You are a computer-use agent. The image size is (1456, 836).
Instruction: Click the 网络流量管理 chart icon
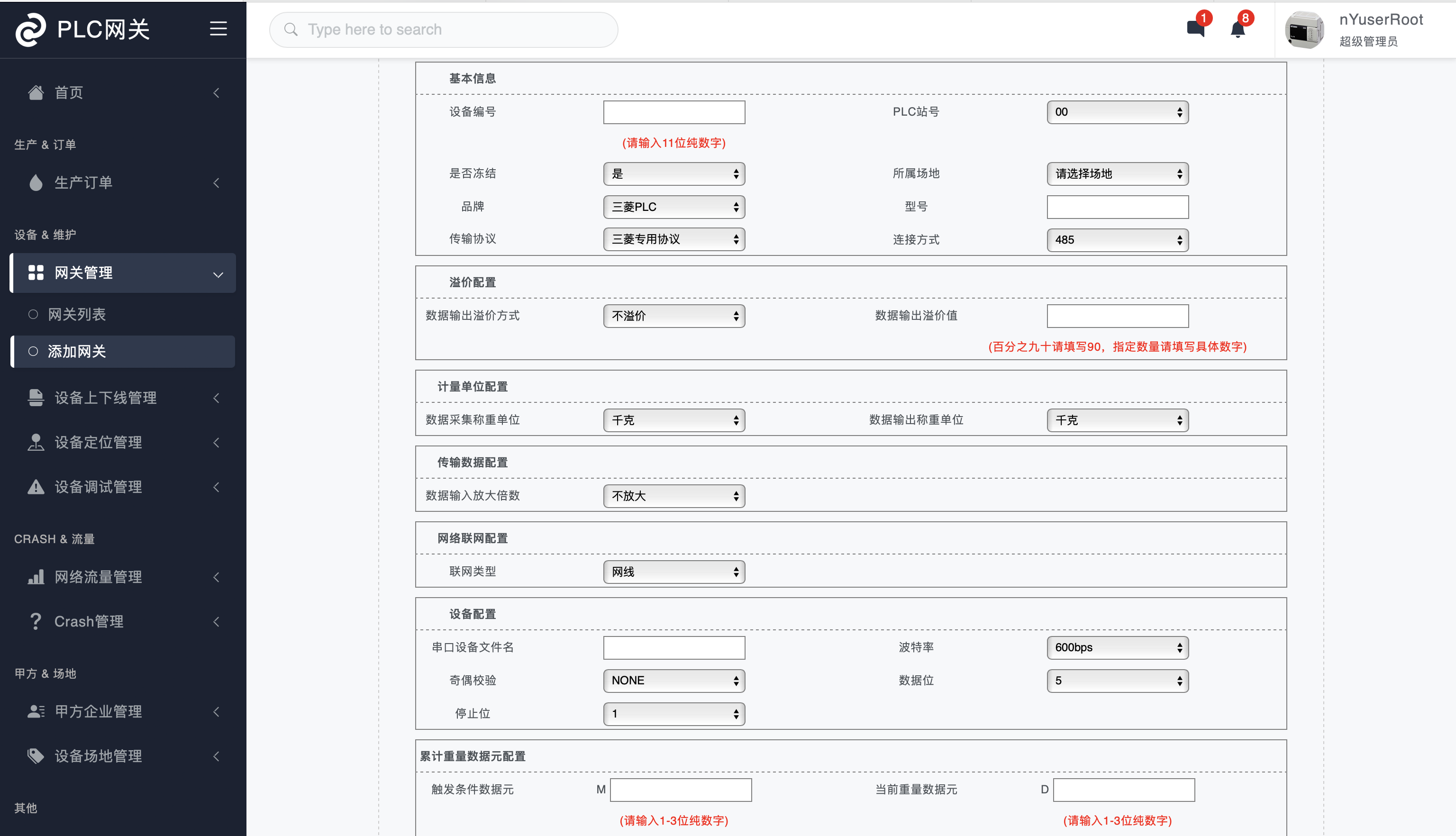tap(36, 577)
